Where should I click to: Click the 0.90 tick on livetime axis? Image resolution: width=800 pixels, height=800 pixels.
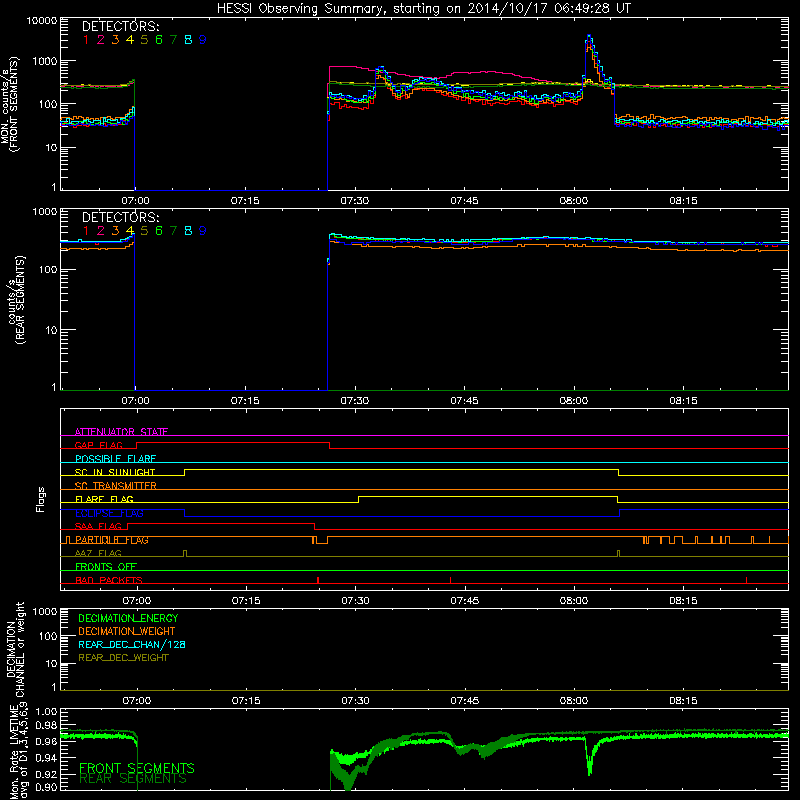tap(46, 787)
